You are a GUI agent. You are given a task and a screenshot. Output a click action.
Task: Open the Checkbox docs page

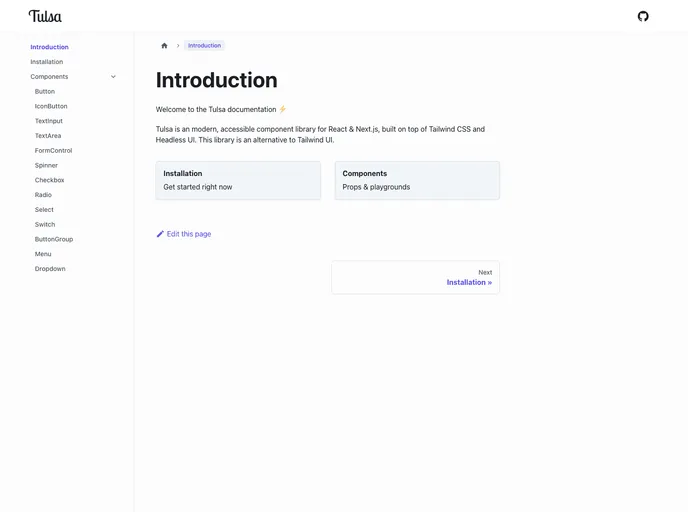click(49, 180)
